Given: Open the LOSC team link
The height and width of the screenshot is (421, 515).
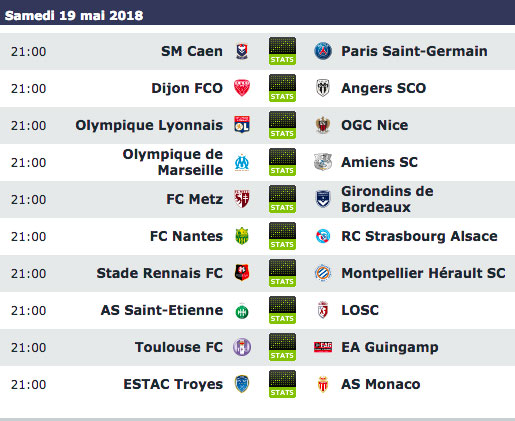Looking at the screenshot, I should pyautogui.click(x=360, y=310).
